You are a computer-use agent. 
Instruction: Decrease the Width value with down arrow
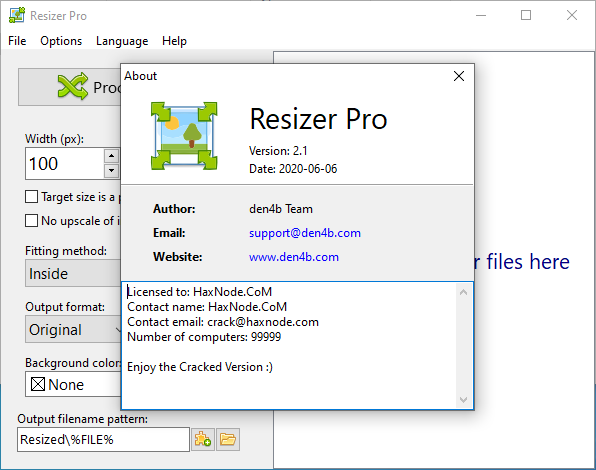(111, 171)
